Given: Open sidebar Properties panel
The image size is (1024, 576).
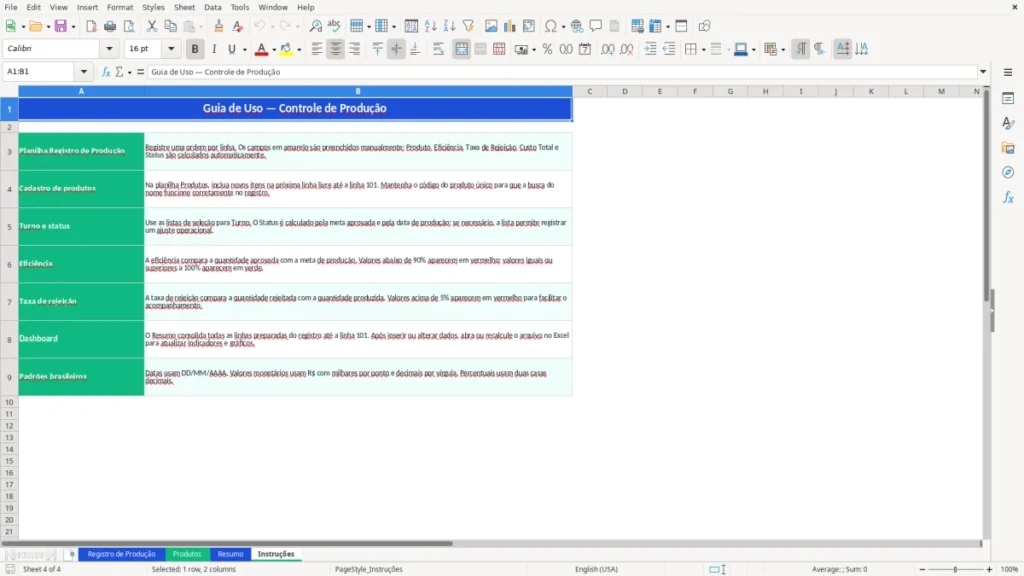Looking at the screenshot, I should point(1008,98).
